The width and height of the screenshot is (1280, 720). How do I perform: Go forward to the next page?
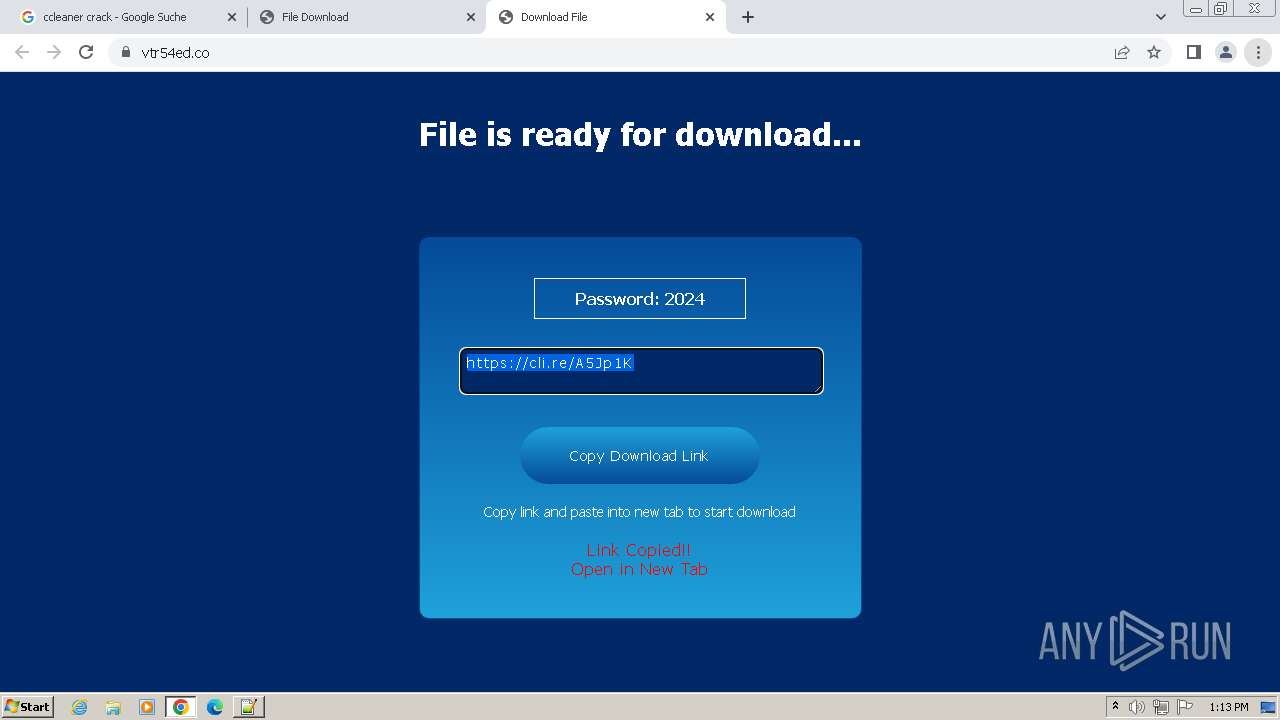(x=54, y=52)
